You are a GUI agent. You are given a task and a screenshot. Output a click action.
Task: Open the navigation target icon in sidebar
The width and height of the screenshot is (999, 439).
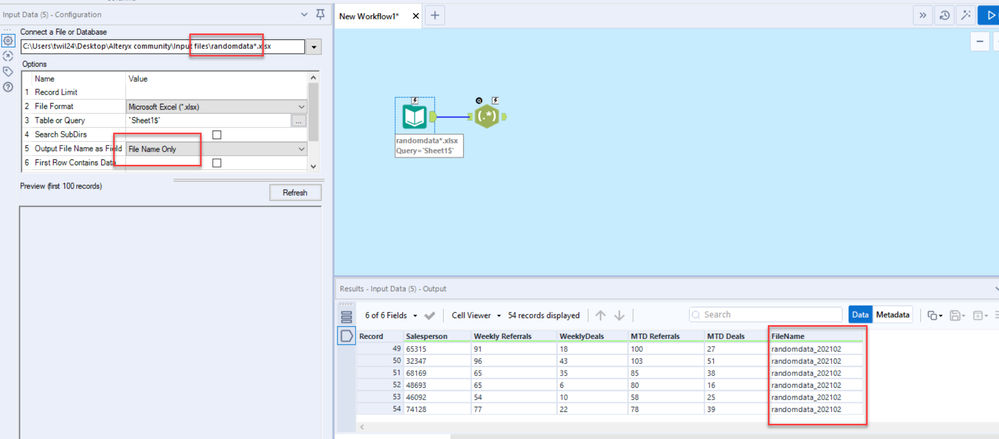8,56
